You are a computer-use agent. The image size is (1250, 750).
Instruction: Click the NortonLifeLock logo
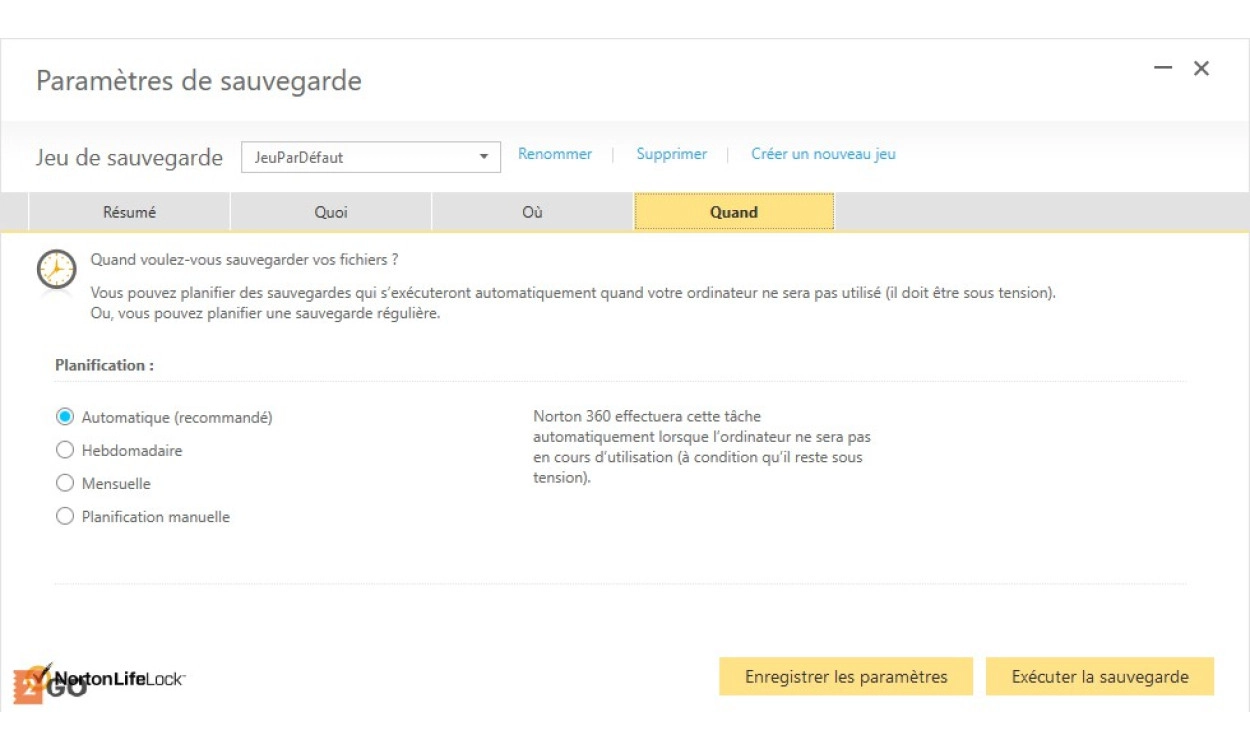pyautogui.click(x=118, y=679)
